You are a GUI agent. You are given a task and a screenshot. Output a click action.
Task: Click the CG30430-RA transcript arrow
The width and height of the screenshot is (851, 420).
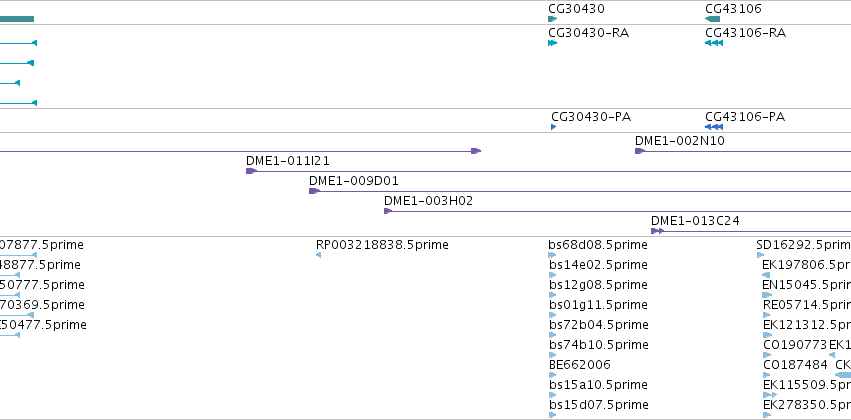pyautogui.click(x=552, y=43)
